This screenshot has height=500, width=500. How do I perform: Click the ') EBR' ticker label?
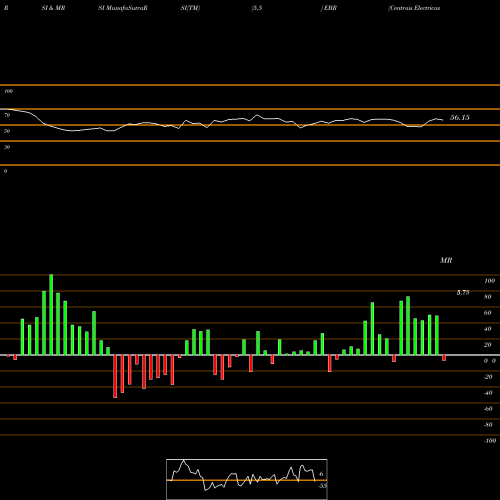(x=329, y=8)
